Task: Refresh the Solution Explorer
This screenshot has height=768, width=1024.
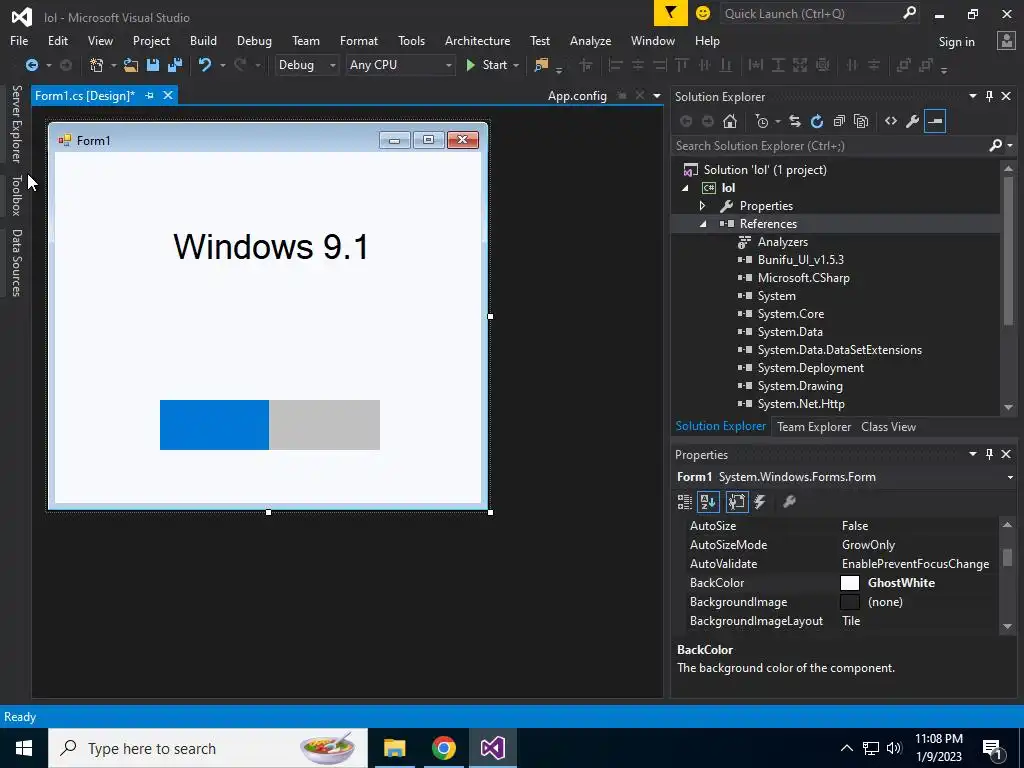Action: [817, 121]
